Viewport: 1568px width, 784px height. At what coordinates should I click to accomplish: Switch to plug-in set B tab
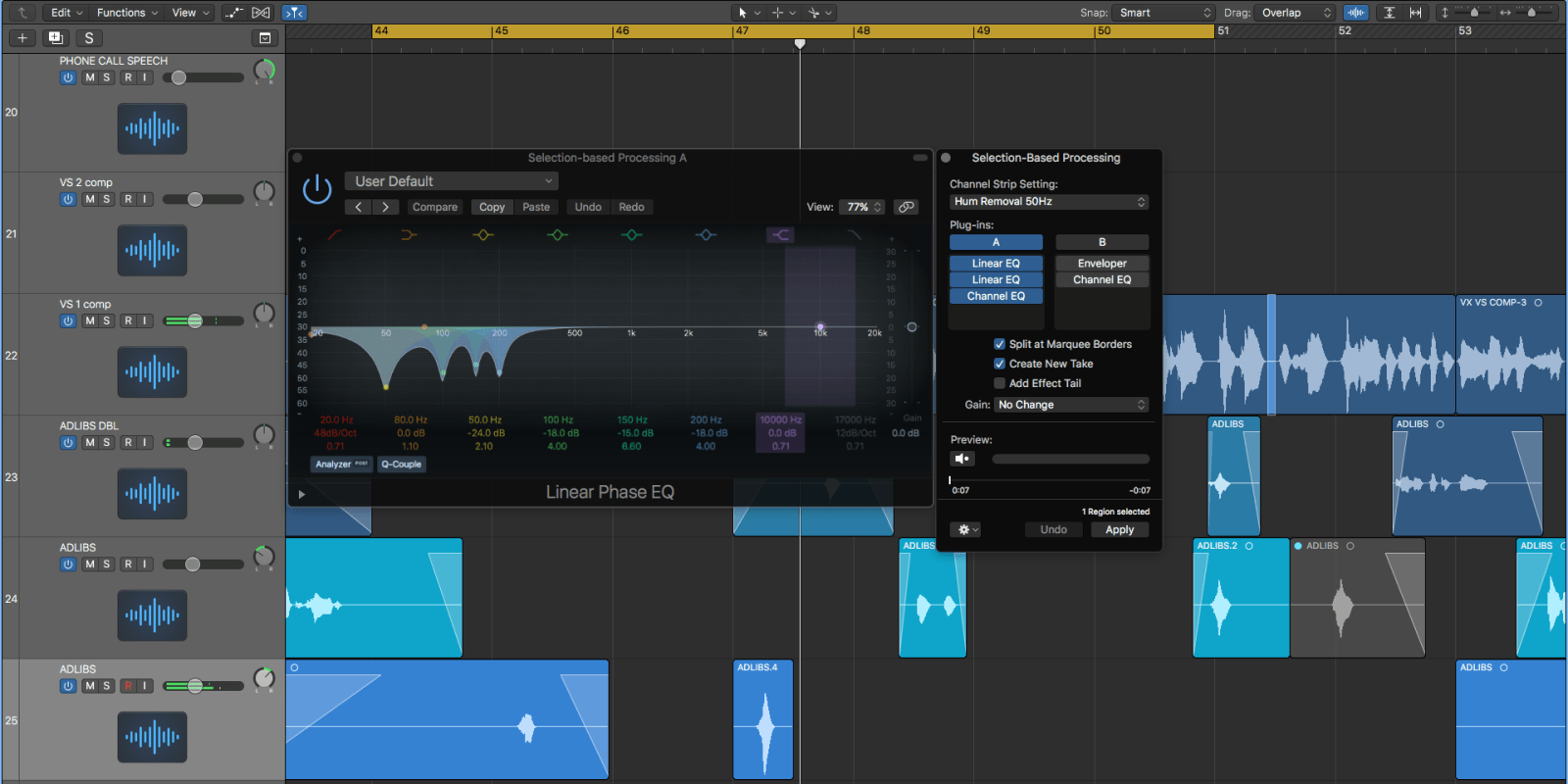[x=1102, y=242]
